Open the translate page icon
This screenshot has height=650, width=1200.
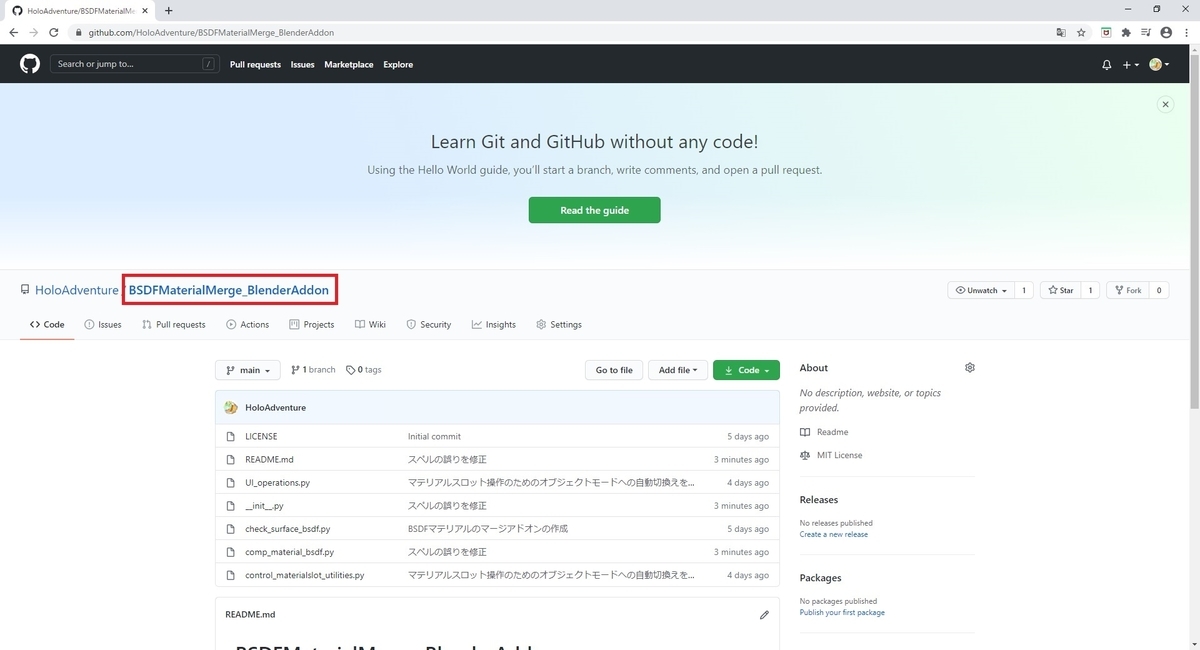(x=1061, y=32)
